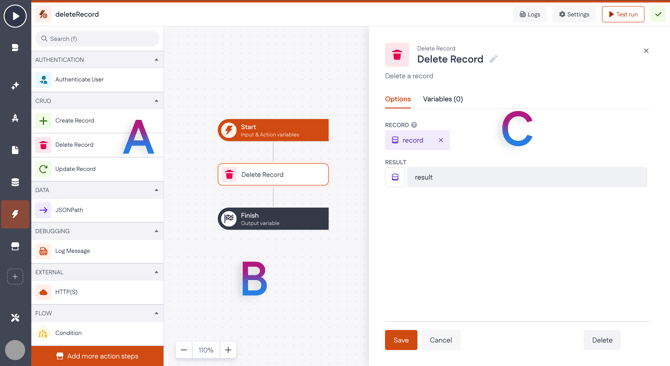Select the Delete Record trash icon in list
Image resolution: width=670 pixels, height=366 pixels.
coord(43,145)
